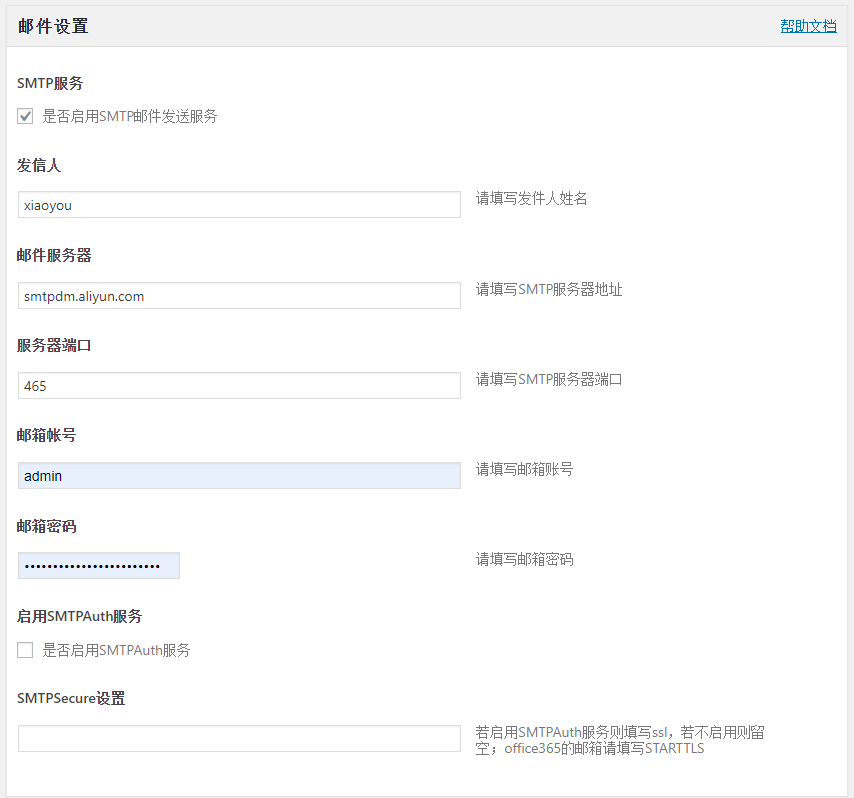Image resolution: width=854 pixels, height=798 pixels.
Task: Click the 发信人 field containing xiaoyou
Action: 239,205
